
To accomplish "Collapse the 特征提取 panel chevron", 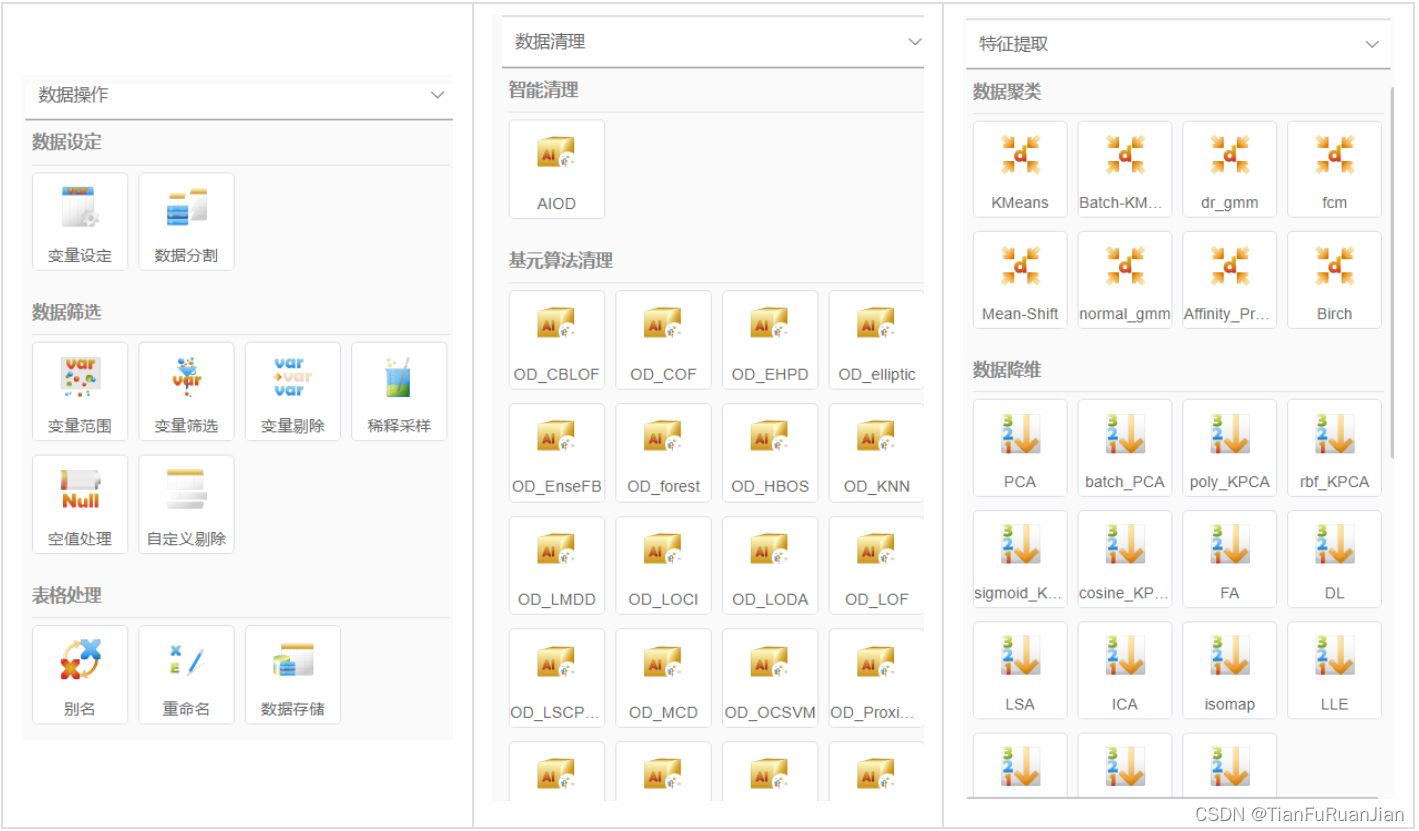I will point(1371,43).
